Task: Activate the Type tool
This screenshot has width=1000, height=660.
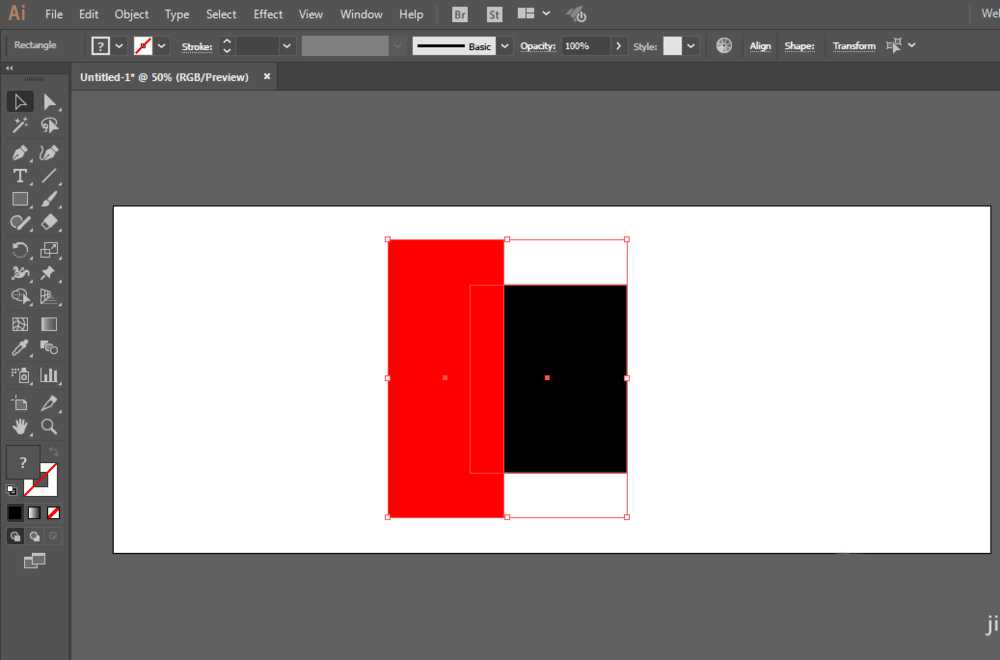Action: [x=20, y=176]
